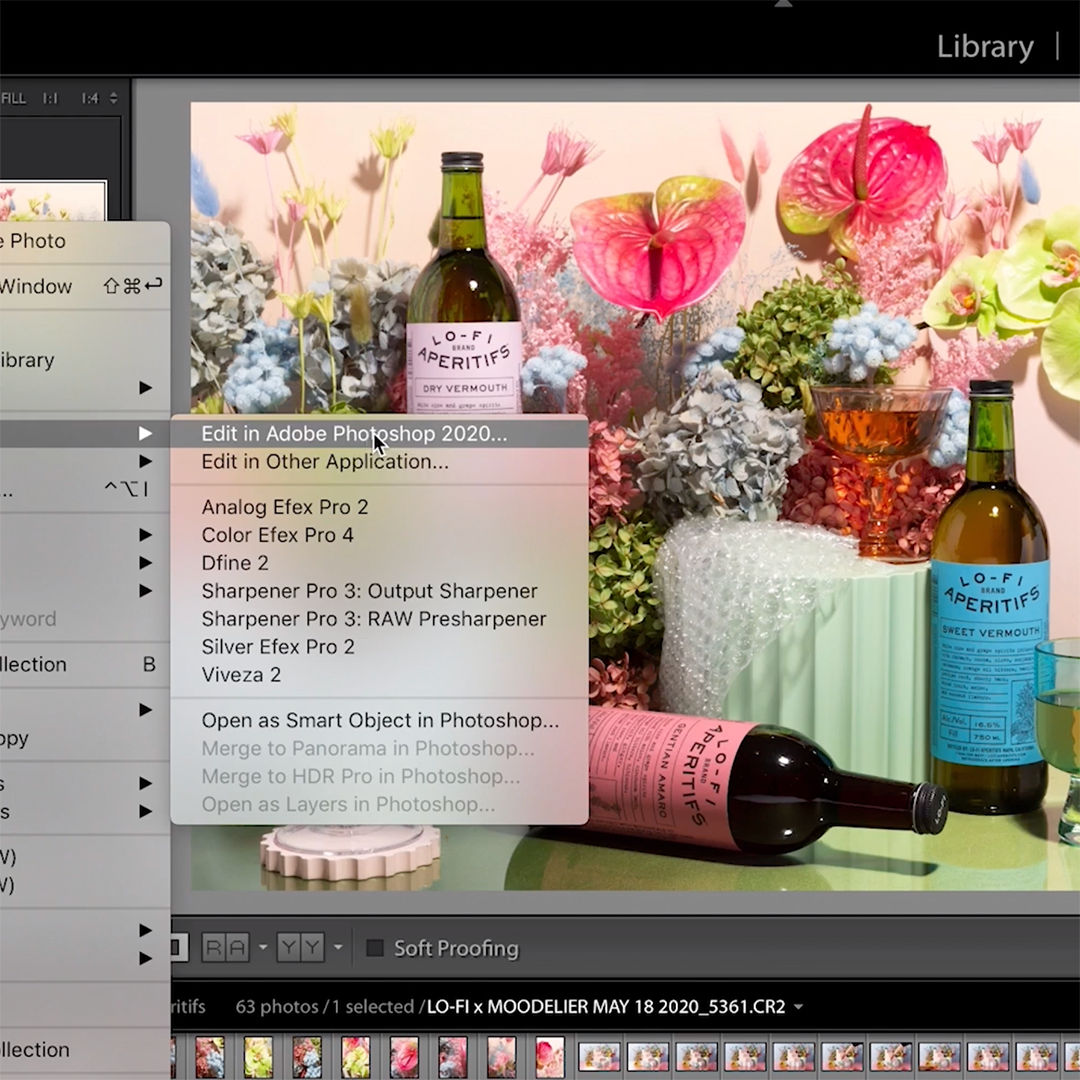Viewport: 1080px width, 1080px height.
Task: Click greyed Merge to Panorama in Photoshop...
Action: click(380, 748)
